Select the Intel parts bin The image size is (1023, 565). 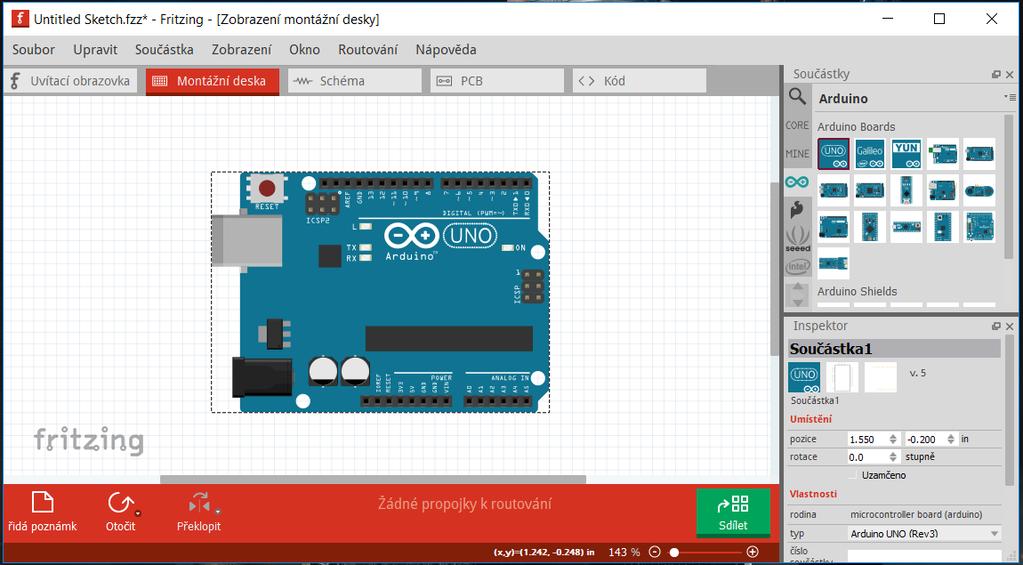click(797, 266)
